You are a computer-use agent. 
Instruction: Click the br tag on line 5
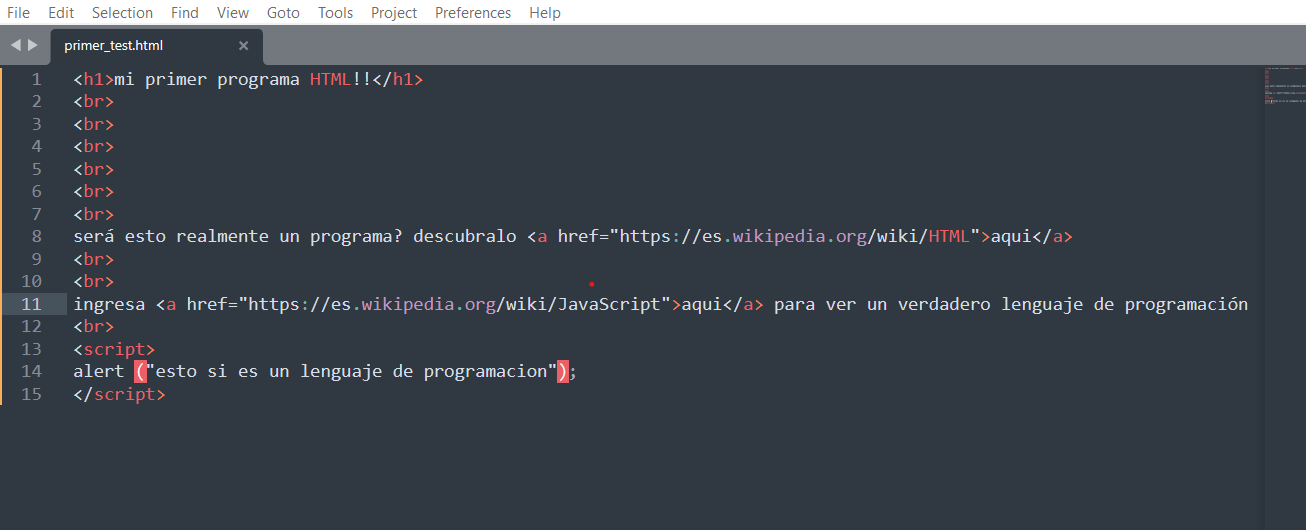point(94,169)
